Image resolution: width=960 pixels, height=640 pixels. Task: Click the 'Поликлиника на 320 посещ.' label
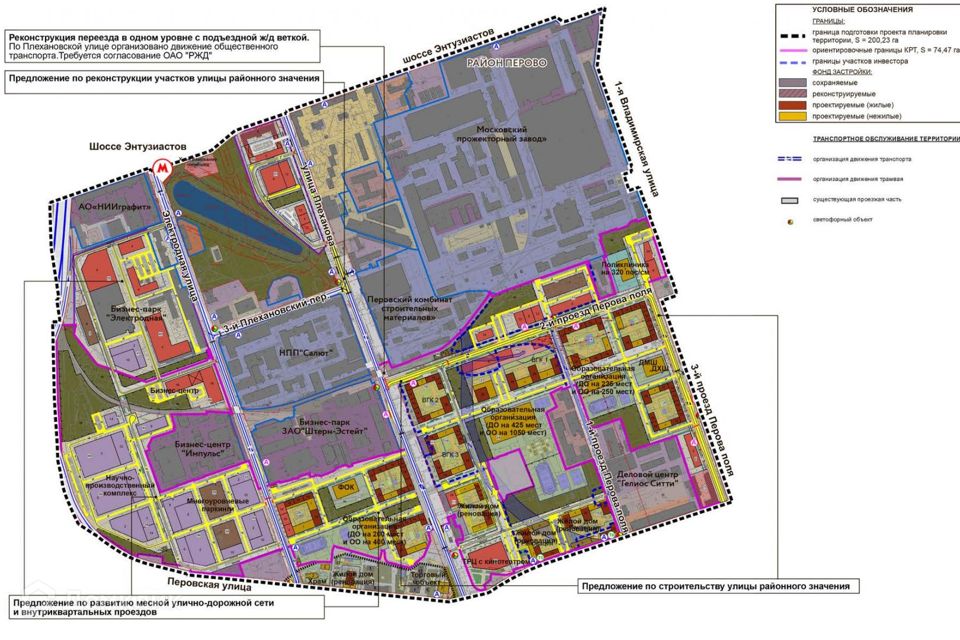[626, 268]
